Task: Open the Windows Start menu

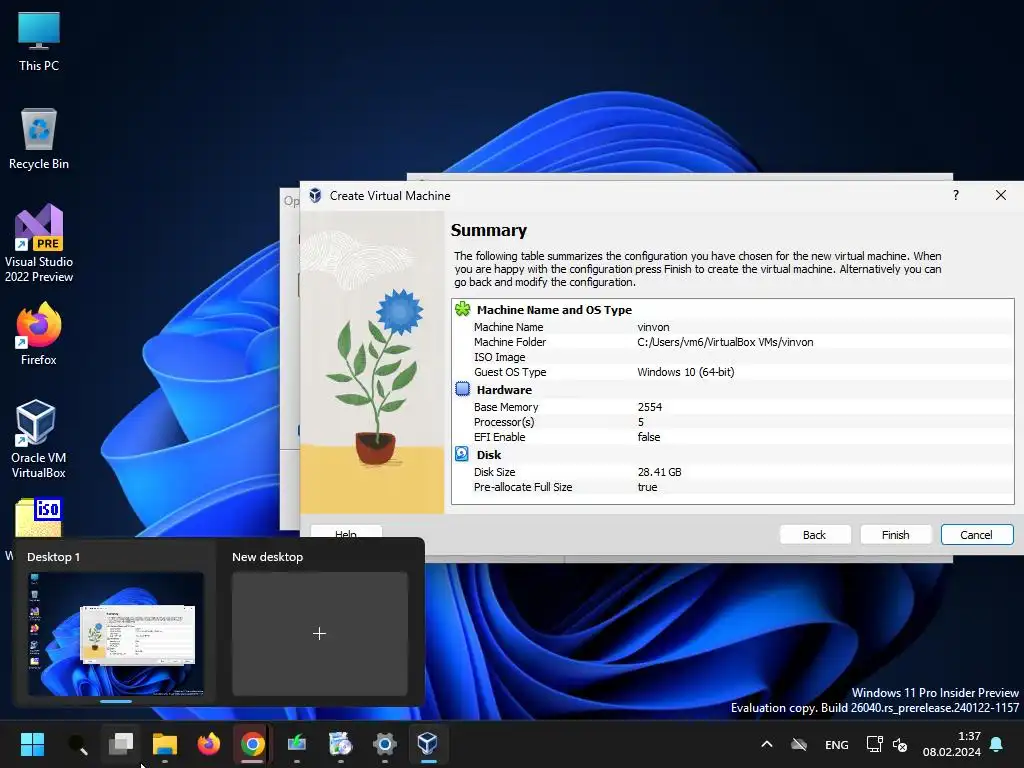Action: point(32,744)
